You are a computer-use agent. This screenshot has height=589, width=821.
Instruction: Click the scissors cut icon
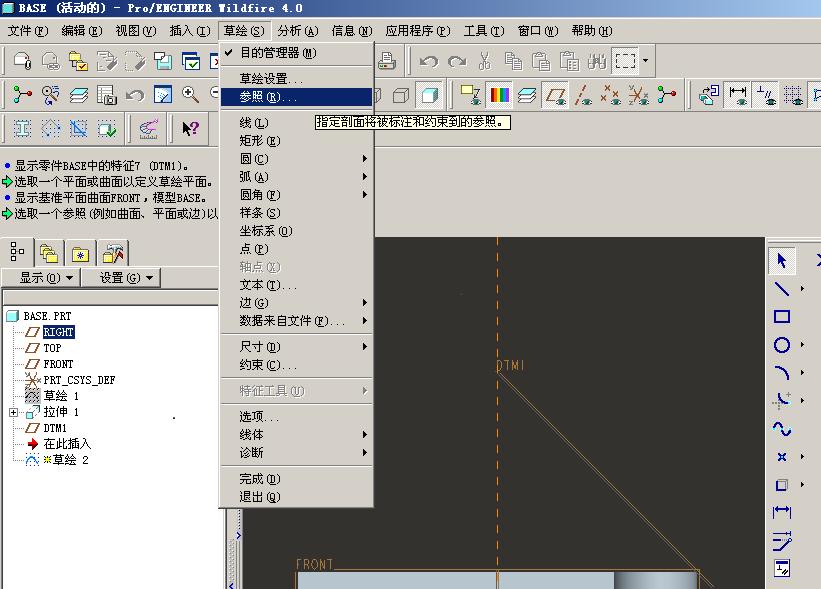coord(485,61)
